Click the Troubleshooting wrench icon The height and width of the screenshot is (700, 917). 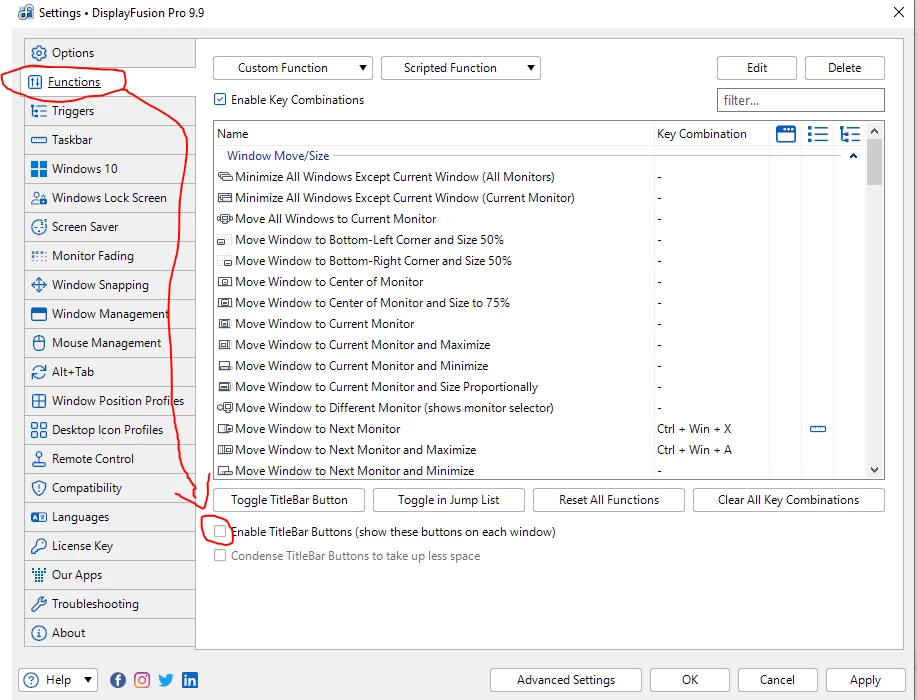39,604
